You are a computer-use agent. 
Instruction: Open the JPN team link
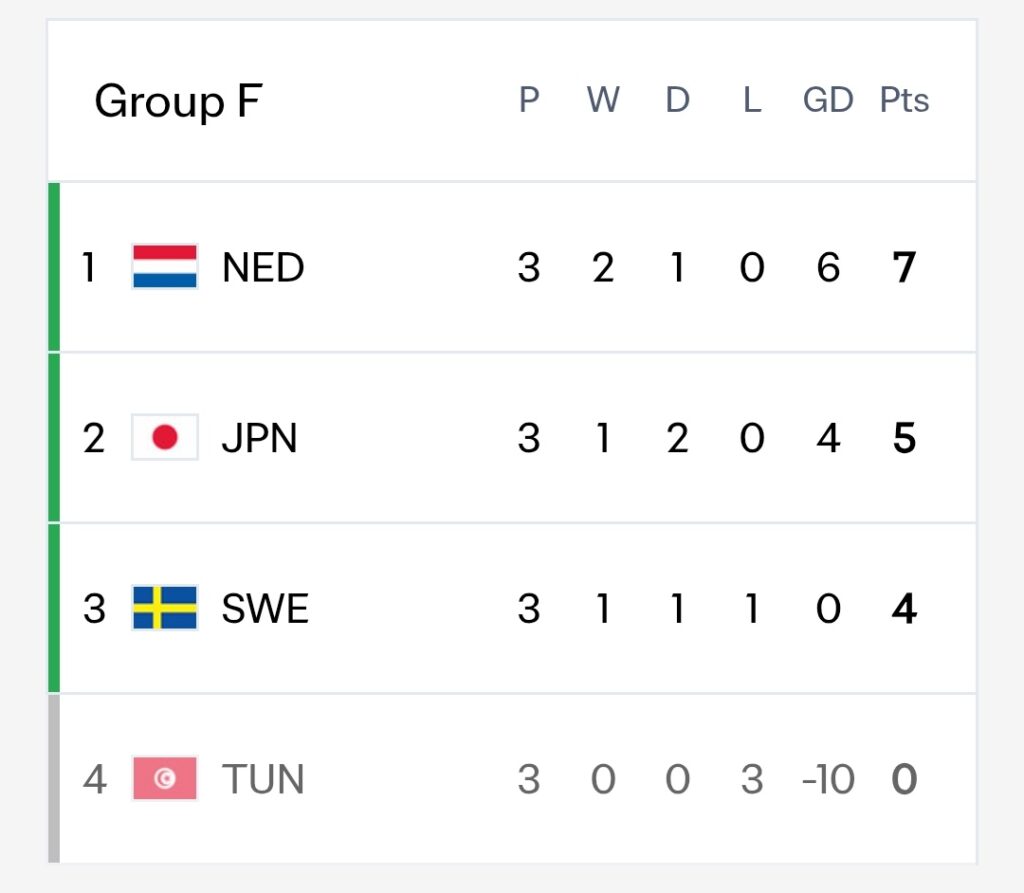coord(259,438)
